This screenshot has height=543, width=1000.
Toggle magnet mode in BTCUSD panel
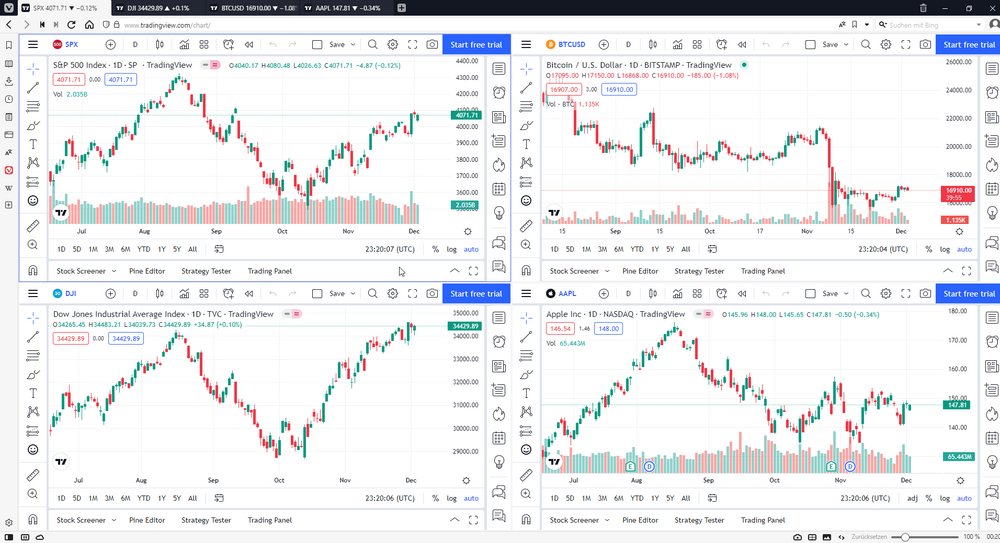tap(526, 271)
